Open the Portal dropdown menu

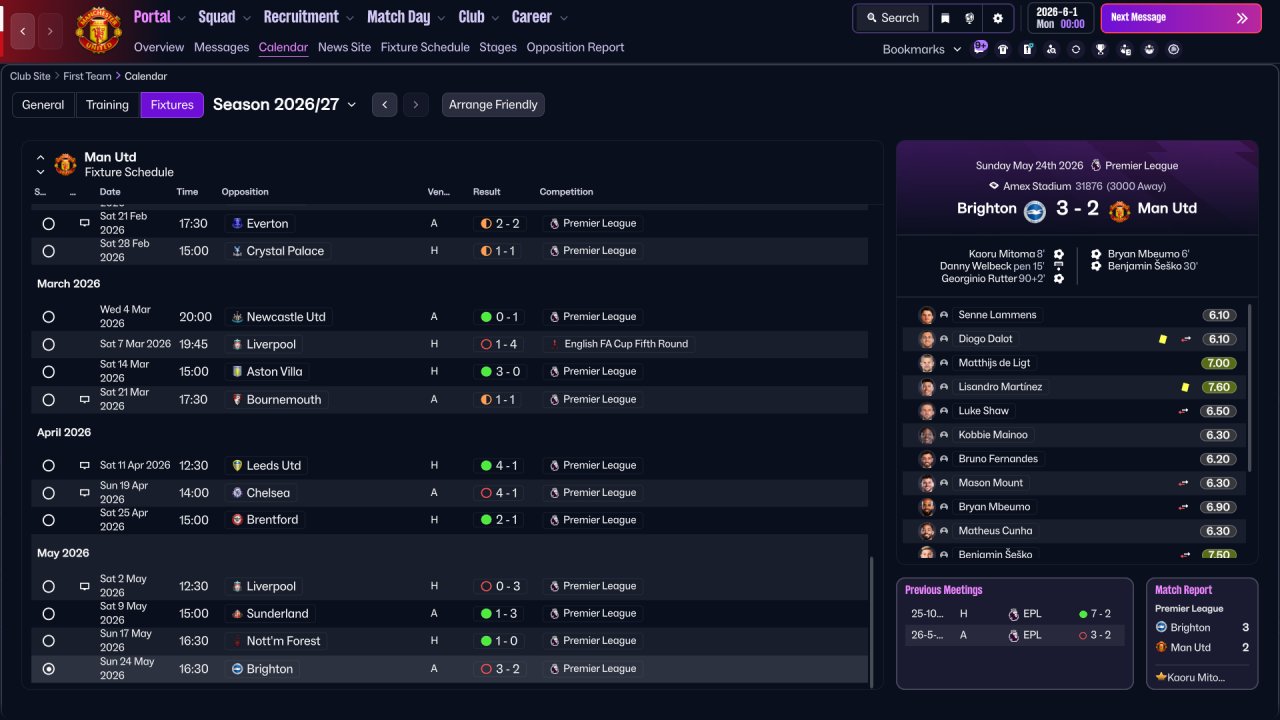point(159,17)
